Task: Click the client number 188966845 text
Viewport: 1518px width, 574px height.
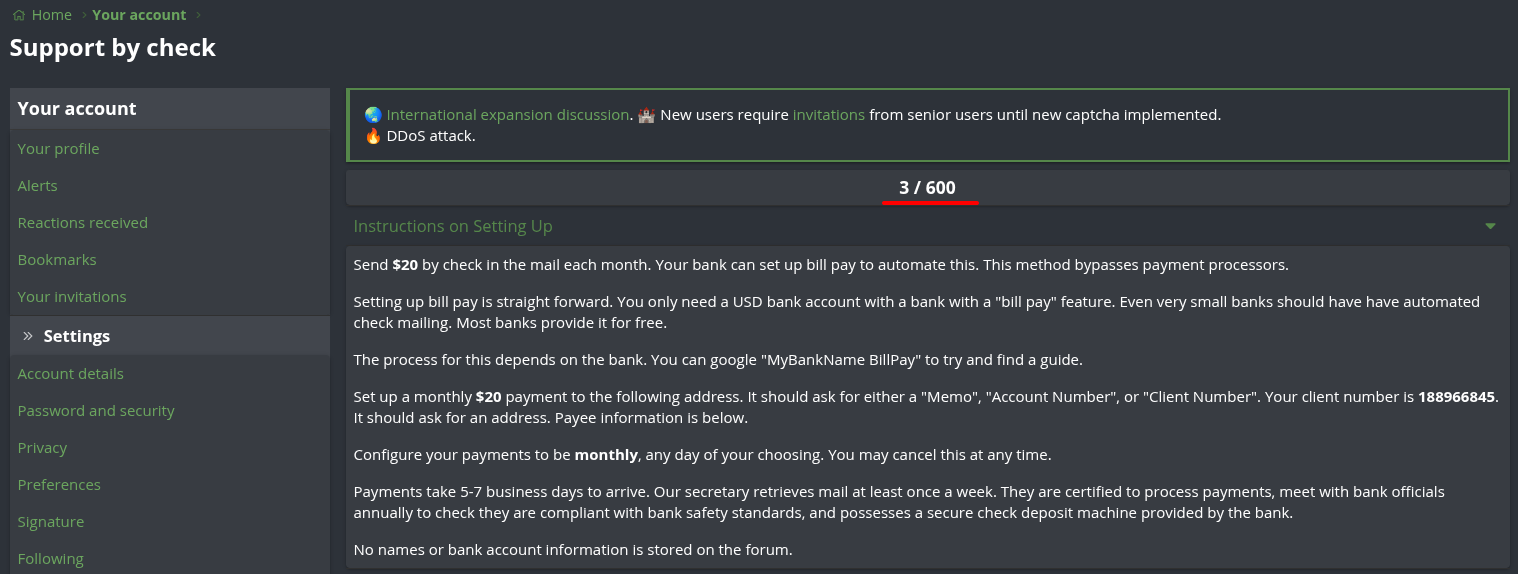Action: (x=1456, y=397)
